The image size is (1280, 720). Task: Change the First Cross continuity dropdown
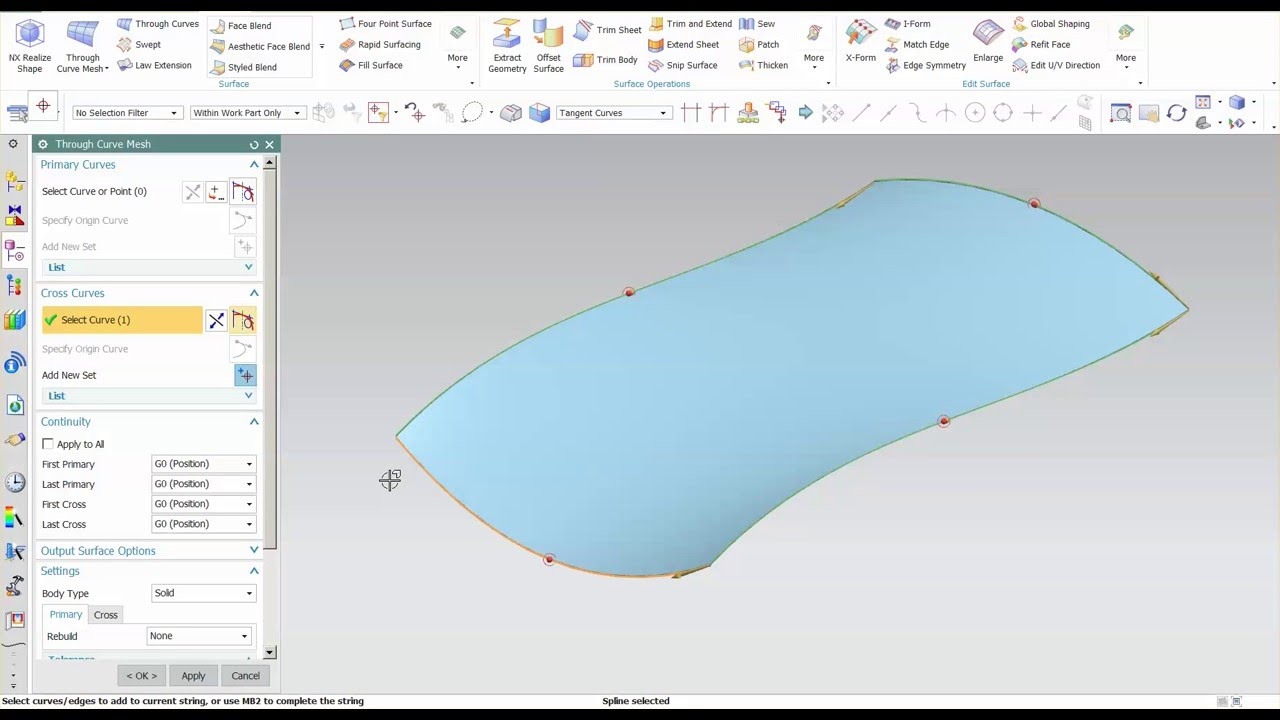click(x=203, y=504)
